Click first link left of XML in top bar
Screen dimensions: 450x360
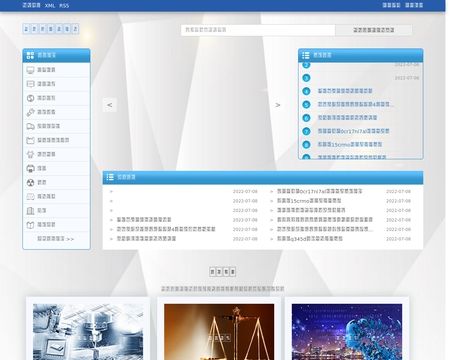coord(31,5)
